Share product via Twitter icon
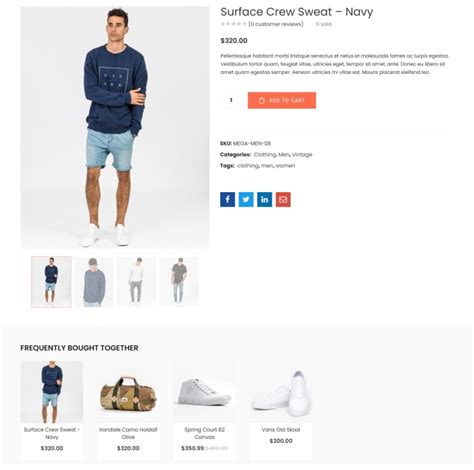 click(246, 199)
